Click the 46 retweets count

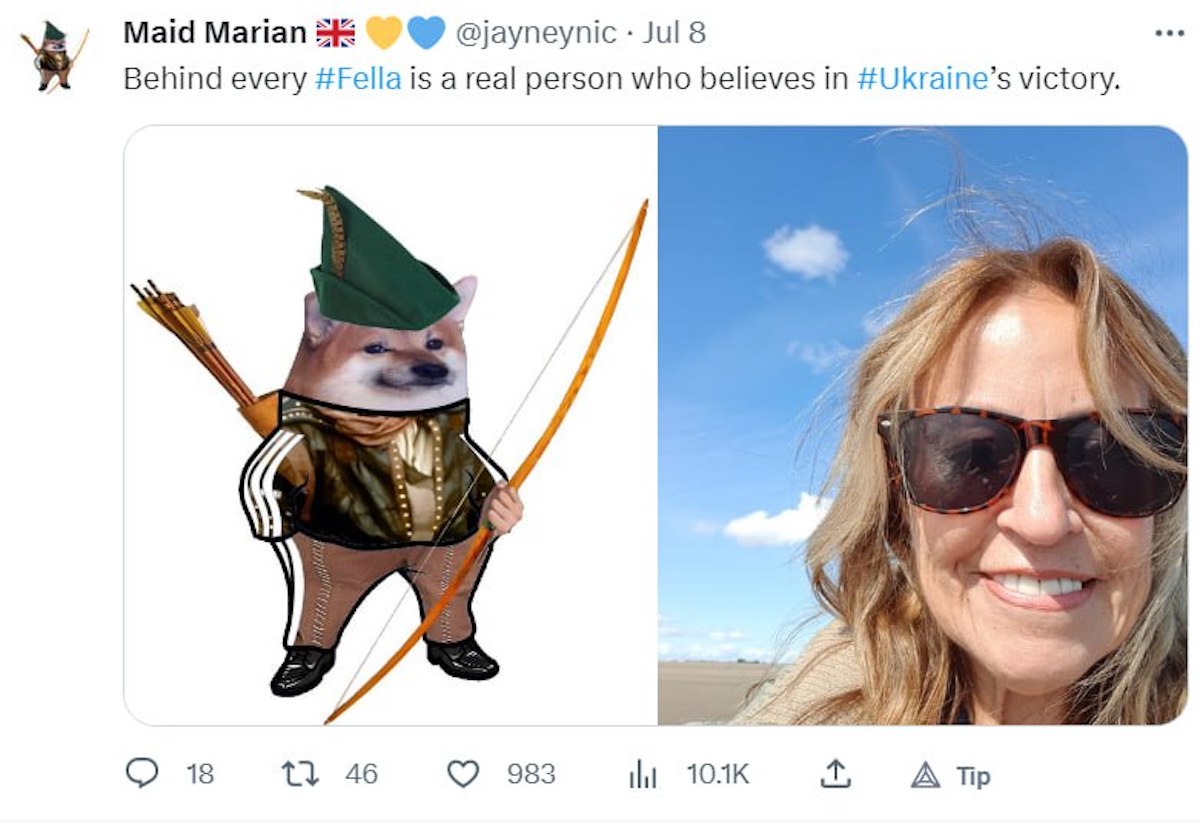coord(362,774)
